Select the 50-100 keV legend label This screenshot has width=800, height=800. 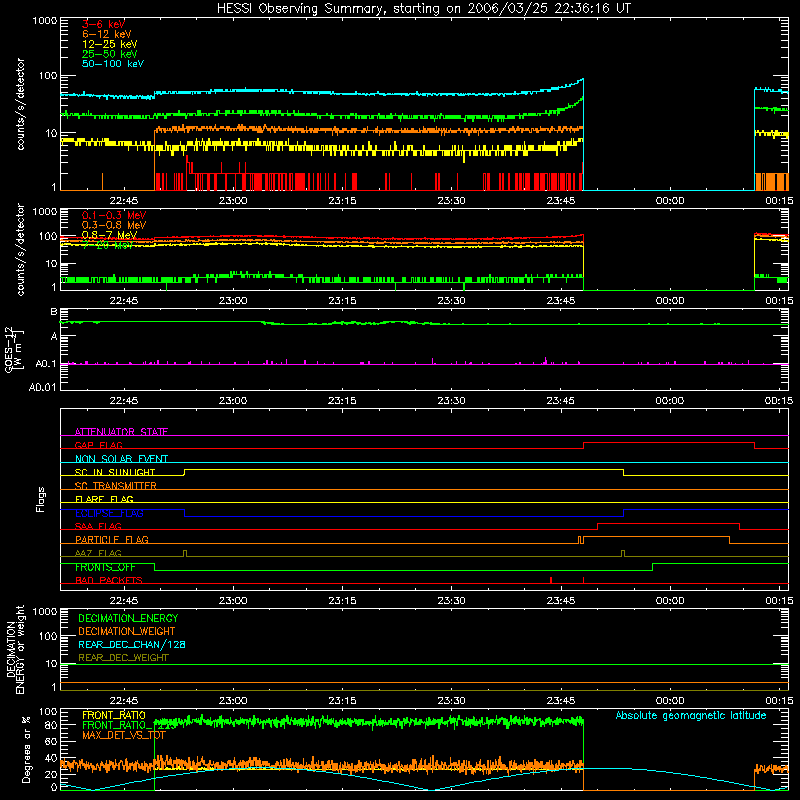click(x=113, y=64)
